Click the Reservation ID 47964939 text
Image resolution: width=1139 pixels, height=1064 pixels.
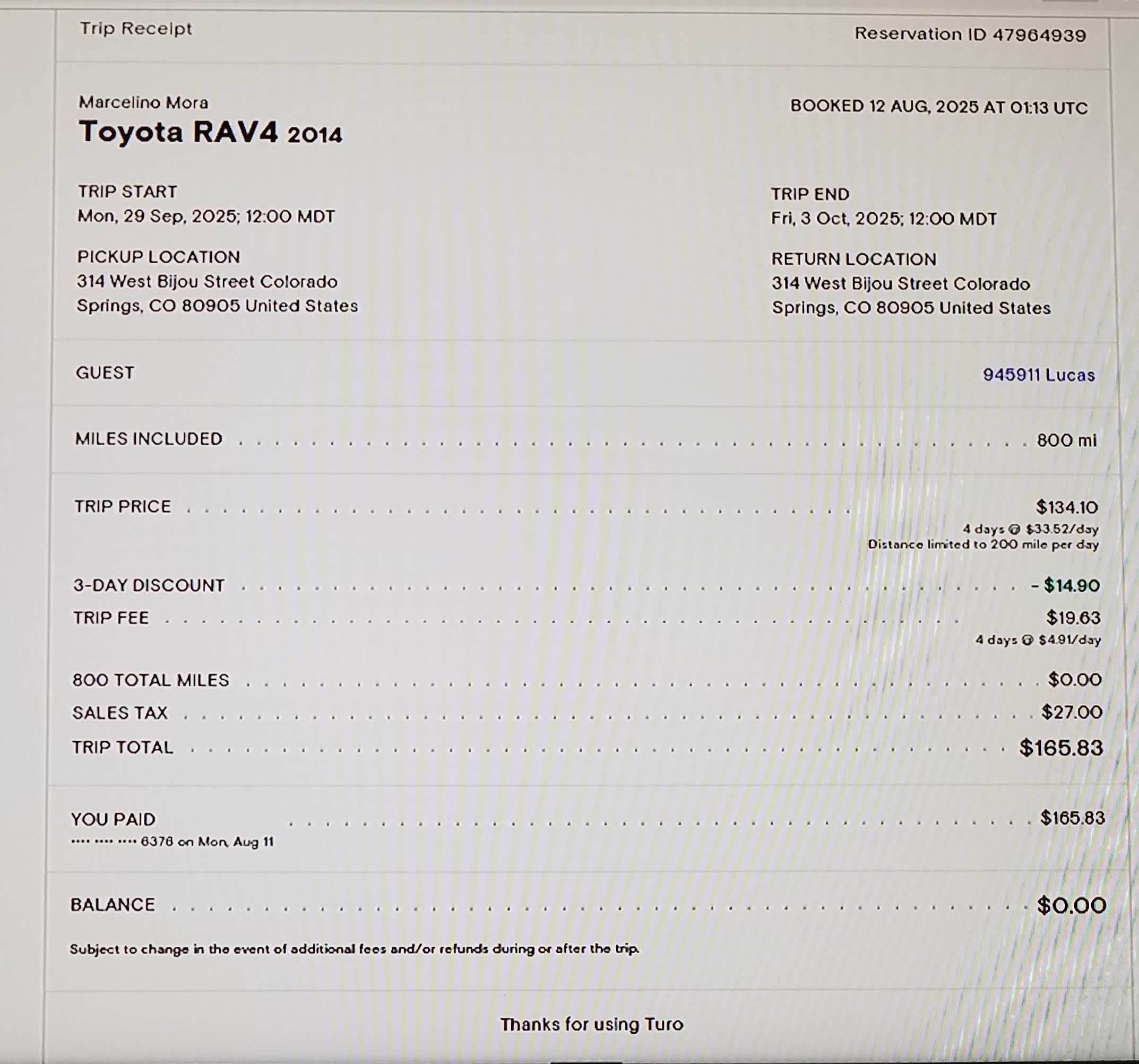pyautogui.click(x=970, y=35)
